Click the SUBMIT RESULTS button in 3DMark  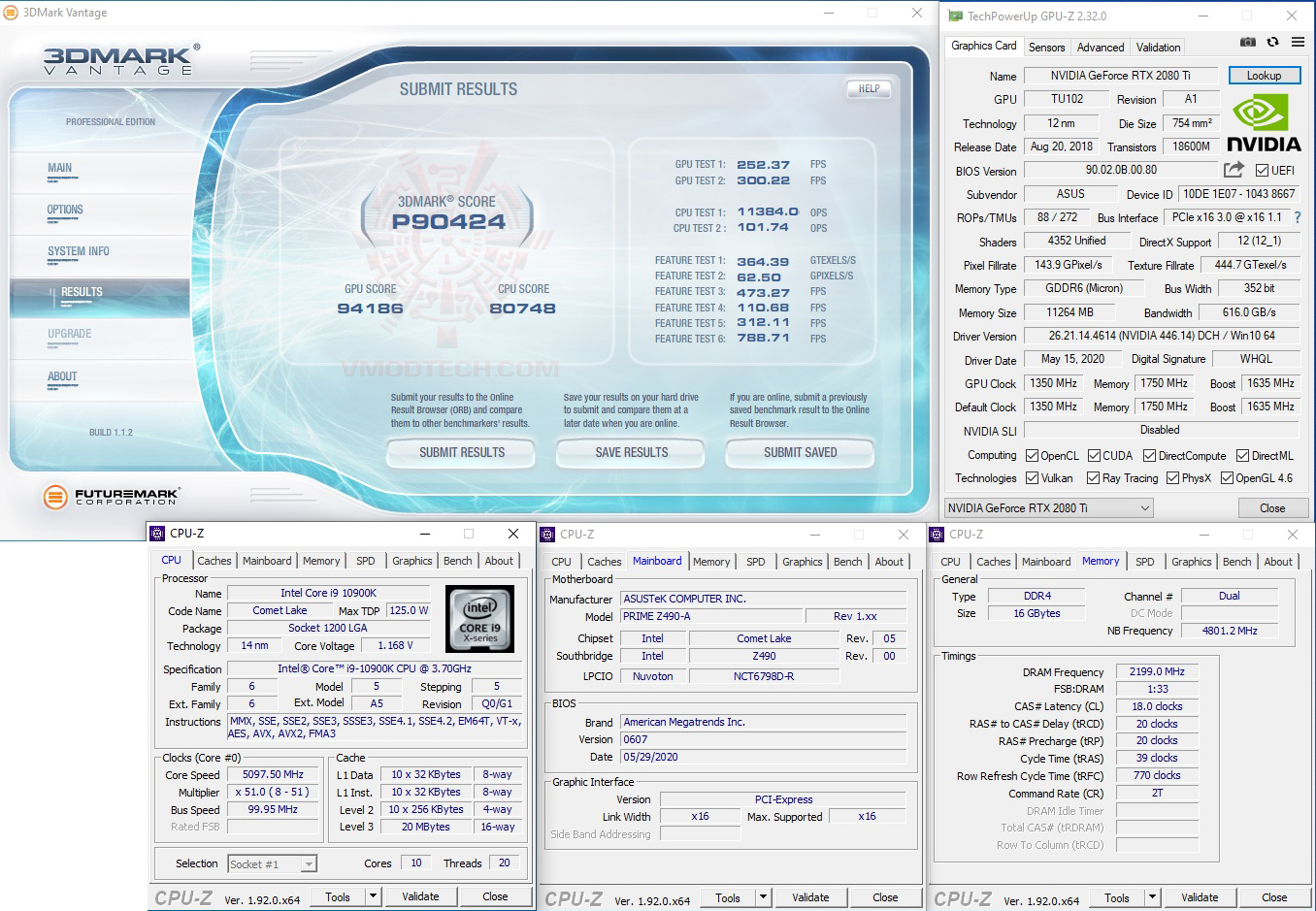460,453
